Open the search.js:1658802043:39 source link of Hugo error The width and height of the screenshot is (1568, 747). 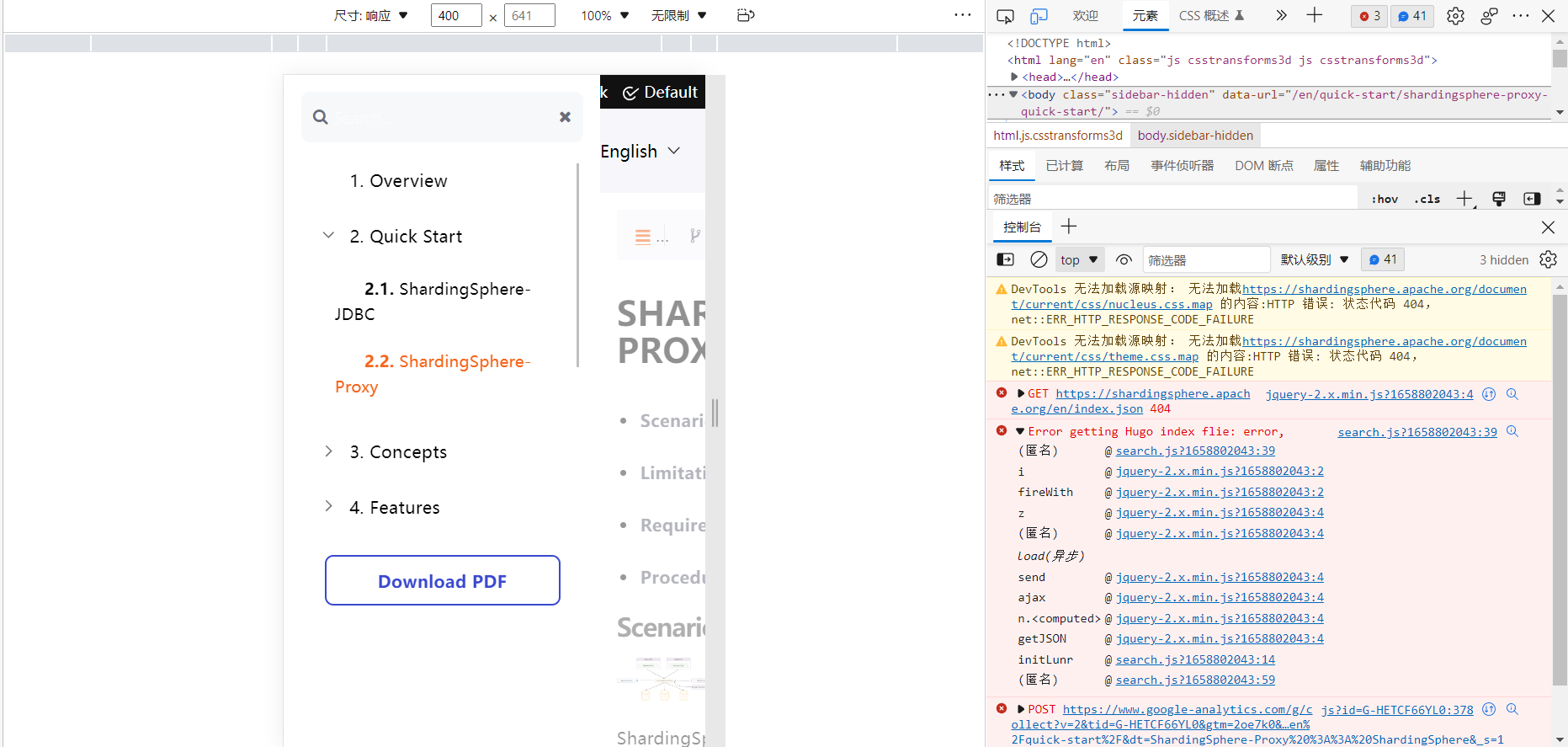pos(1417,432)
